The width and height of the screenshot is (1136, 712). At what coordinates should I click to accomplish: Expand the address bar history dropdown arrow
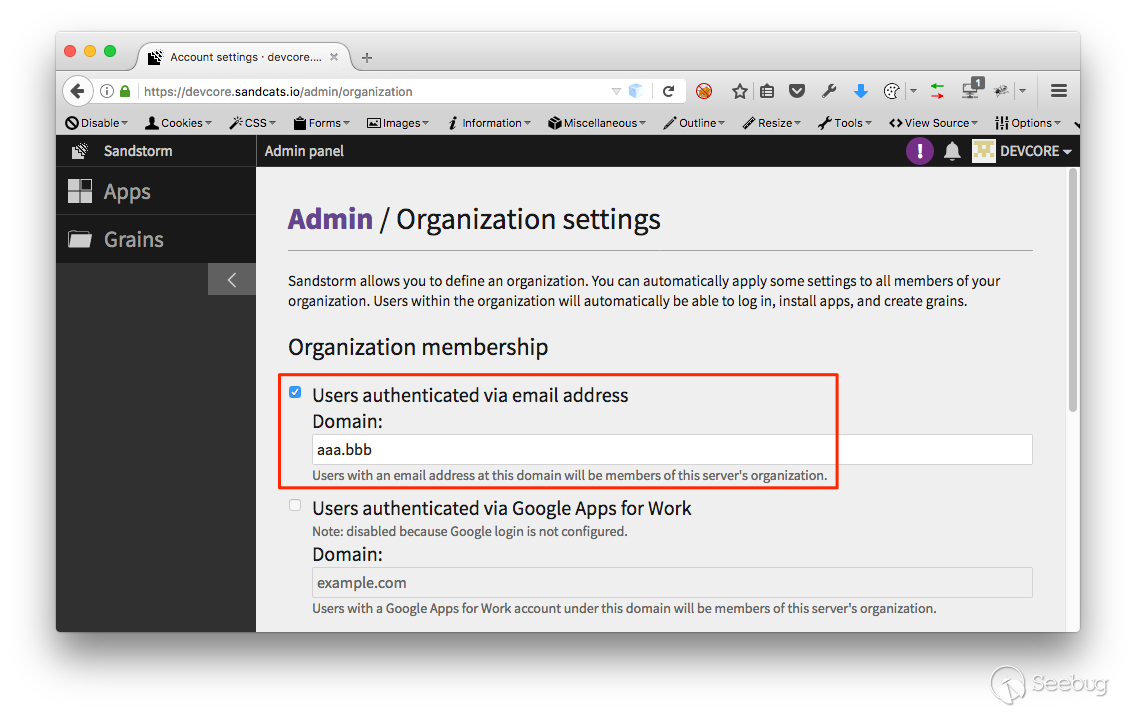pyautogui.click(x=616, y=91)
